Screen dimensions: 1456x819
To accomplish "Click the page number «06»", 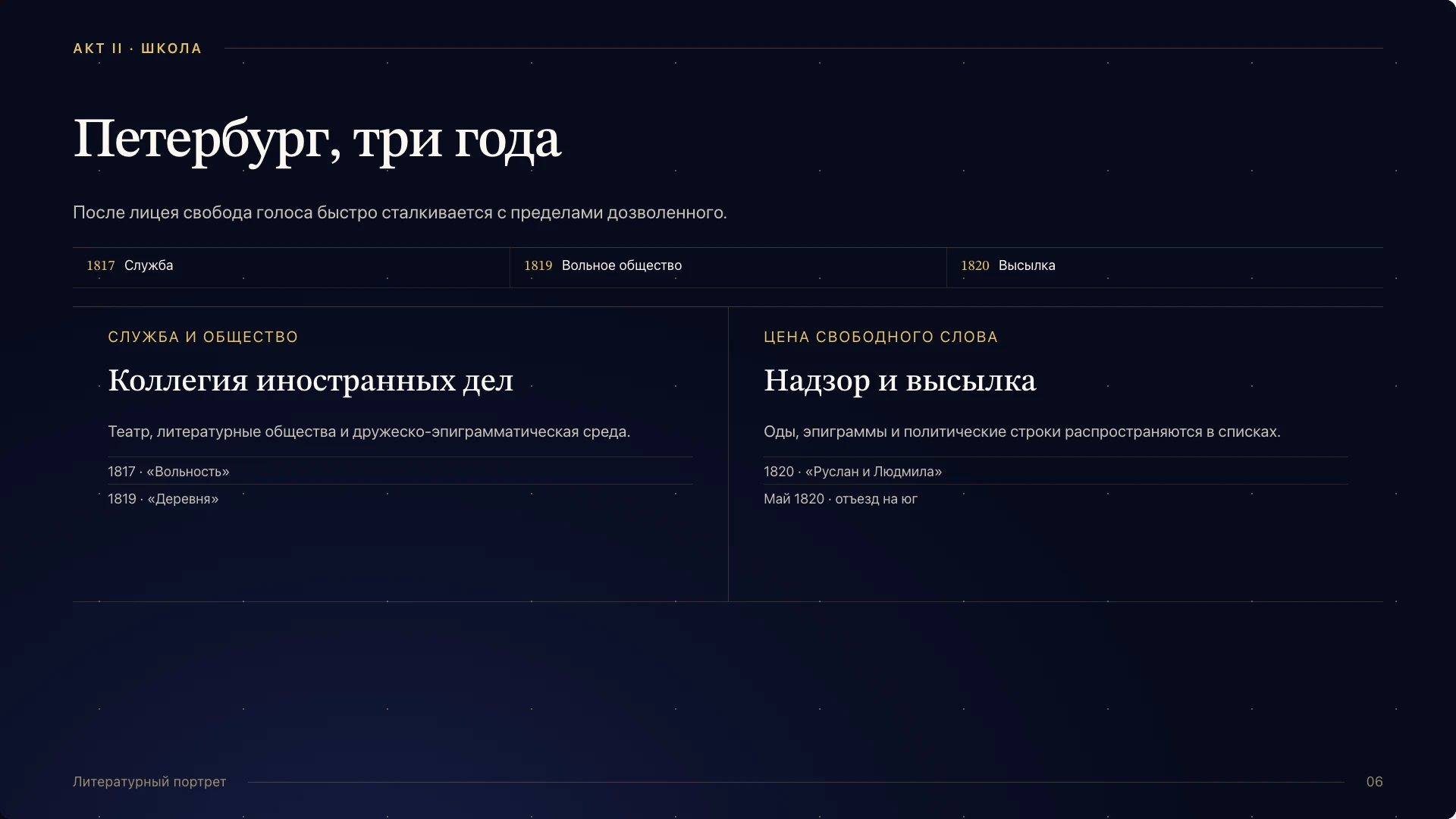I will coord(1374,782).
